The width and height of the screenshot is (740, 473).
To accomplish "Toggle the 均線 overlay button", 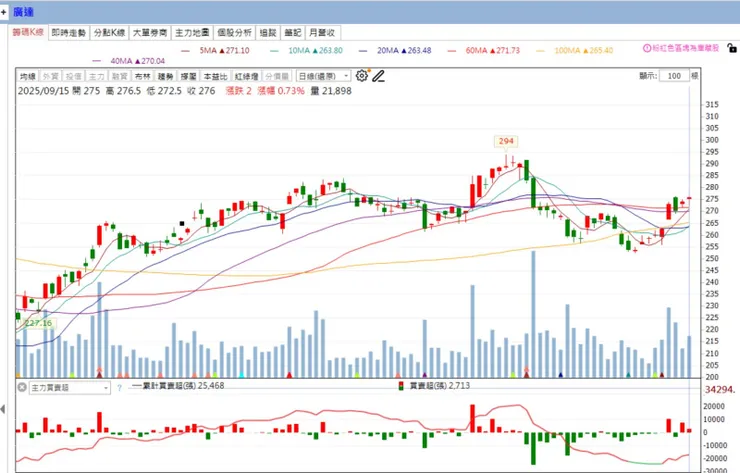I will pos(28,76).
